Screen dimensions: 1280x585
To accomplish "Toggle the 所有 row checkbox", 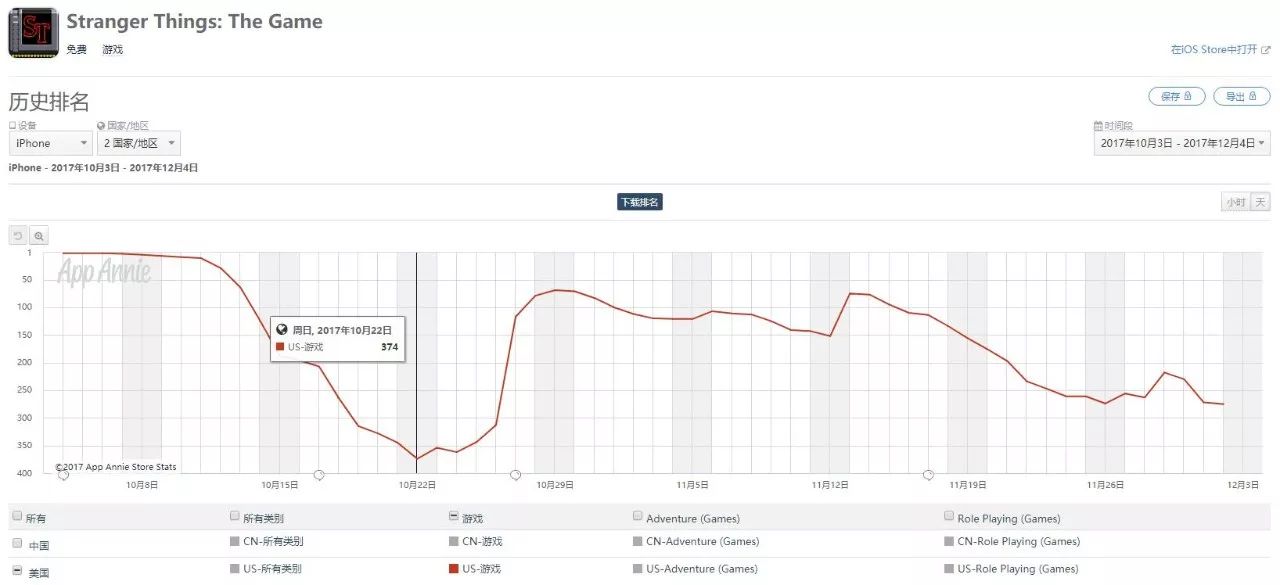I will (16, 516).
